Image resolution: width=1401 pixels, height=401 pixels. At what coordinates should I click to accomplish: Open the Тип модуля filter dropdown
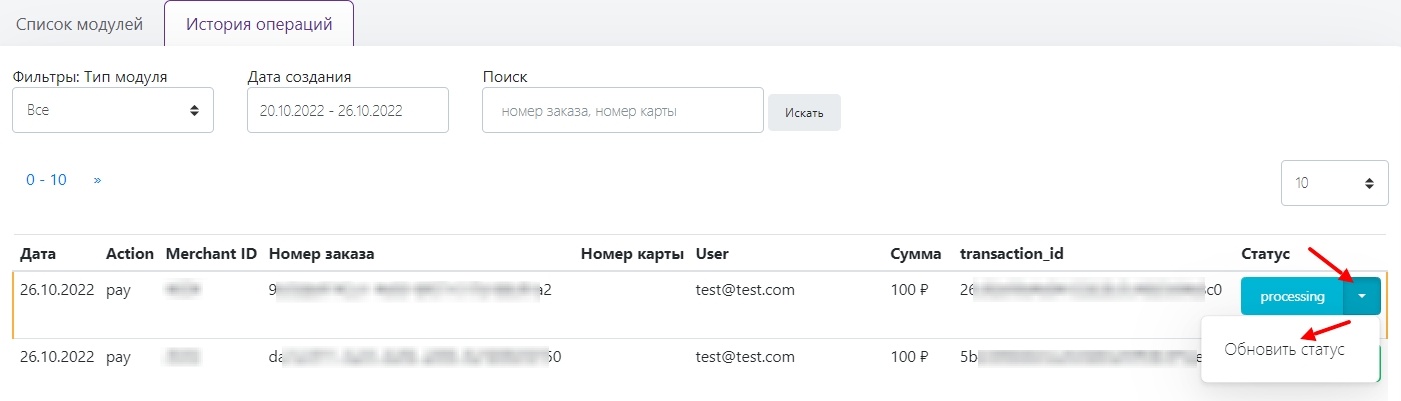tap(113, 110)
